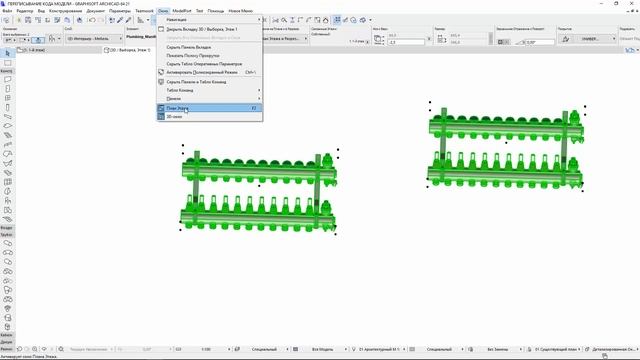This screenshot has height=360, width=640.
Task: Click the Pick Up Parameters eyedropper icon
Action: pyautogui.click(x=120, y=20)
